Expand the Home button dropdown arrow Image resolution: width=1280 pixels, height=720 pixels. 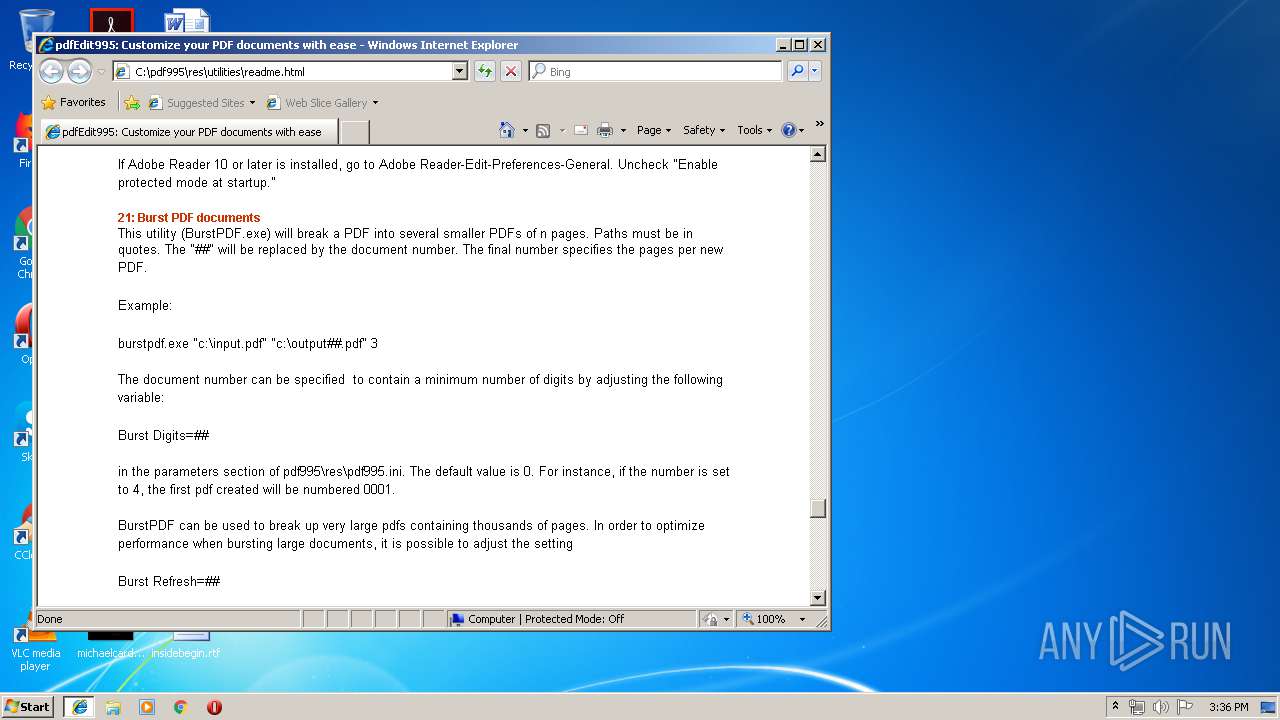(525, 130)
